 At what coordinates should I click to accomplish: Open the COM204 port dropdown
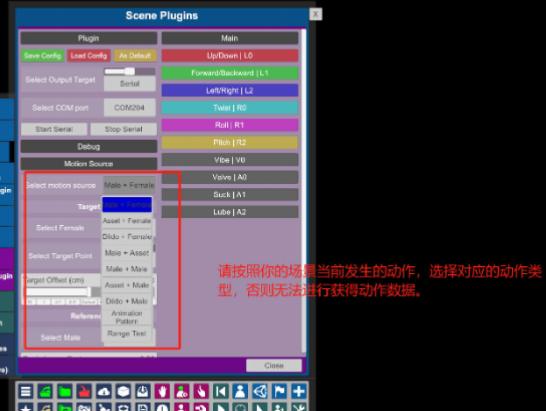(x=130, y=108)
